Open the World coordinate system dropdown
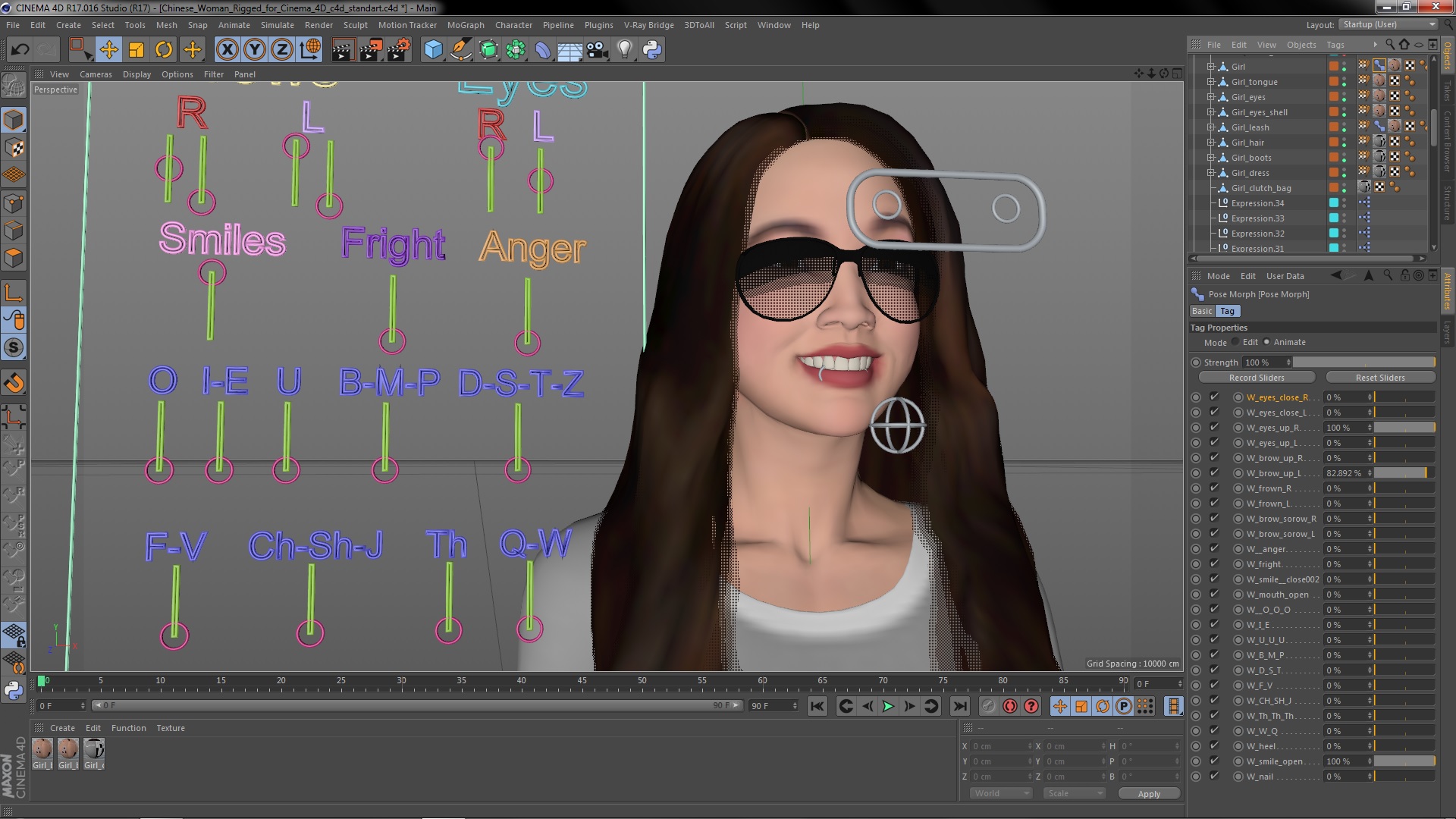This screenshot has height=819, width=1456. [x=1001, y=793]
